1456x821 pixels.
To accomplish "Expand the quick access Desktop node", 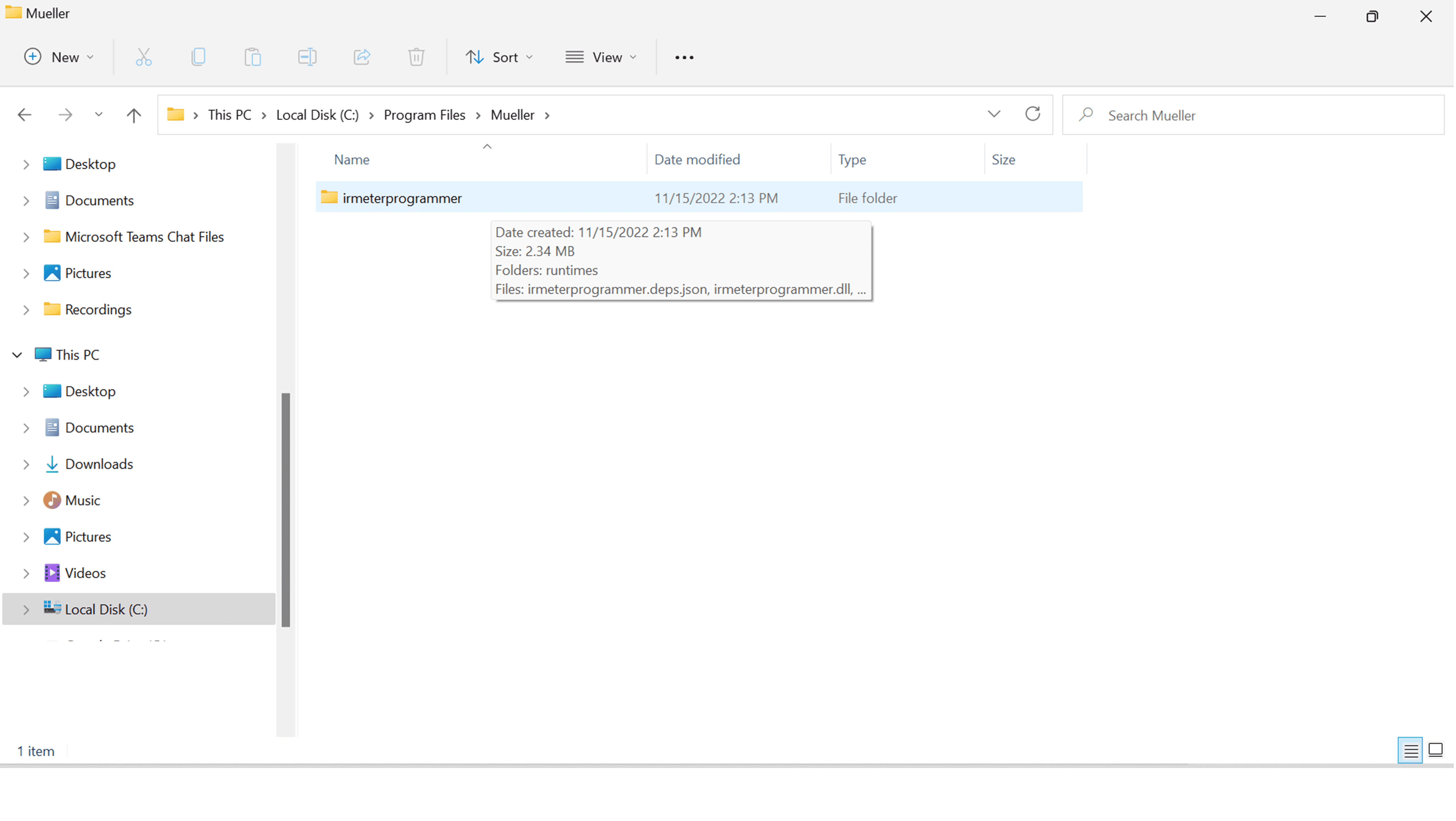I will (x=26, y=164).
